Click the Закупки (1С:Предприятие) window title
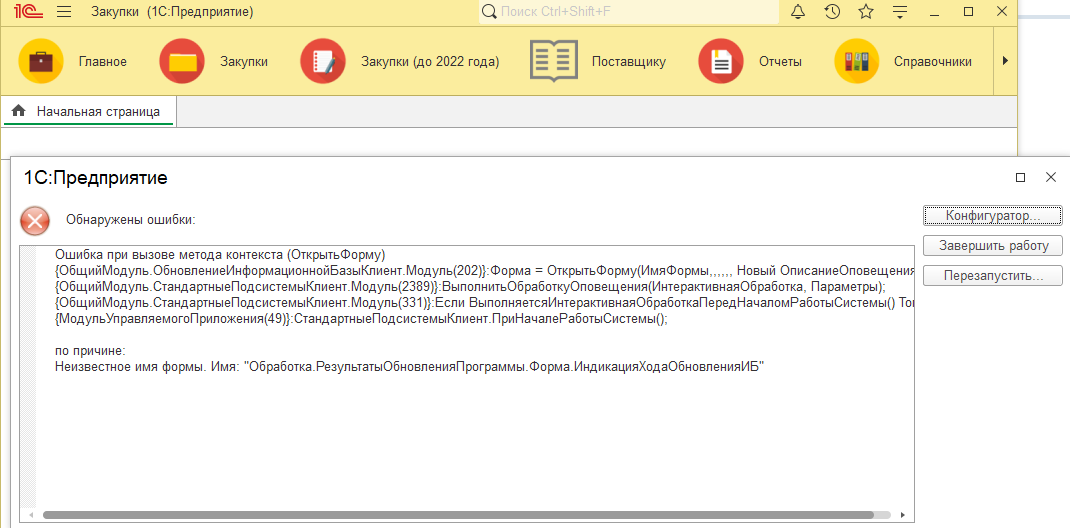The height and width of the screenshot is (528, 1070). [x=172, y=12]
